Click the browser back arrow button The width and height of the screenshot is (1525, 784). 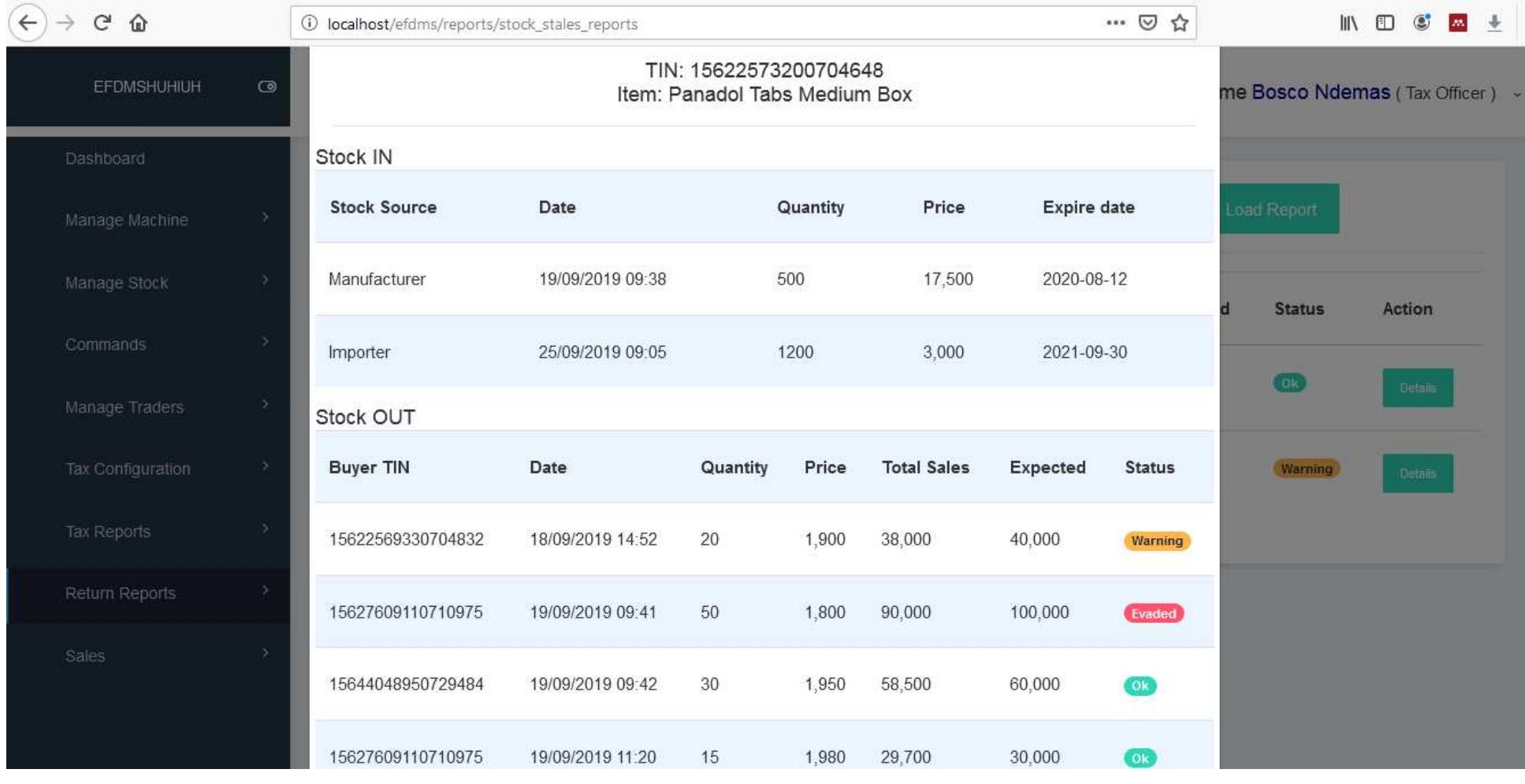pyautogui.click(x=28, y=24)
